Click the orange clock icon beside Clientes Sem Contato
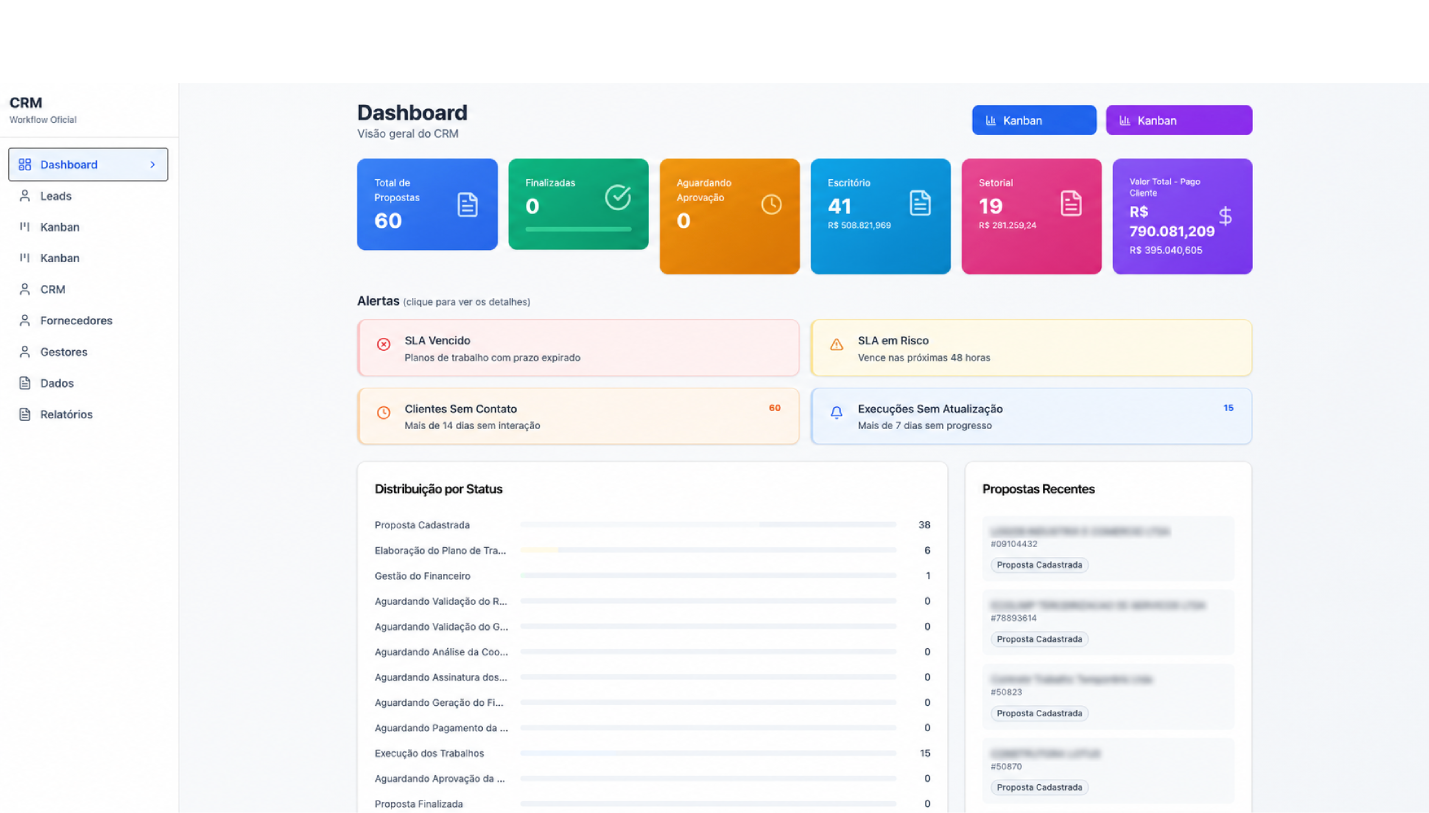1429x813 pixels. click(384, 412)
